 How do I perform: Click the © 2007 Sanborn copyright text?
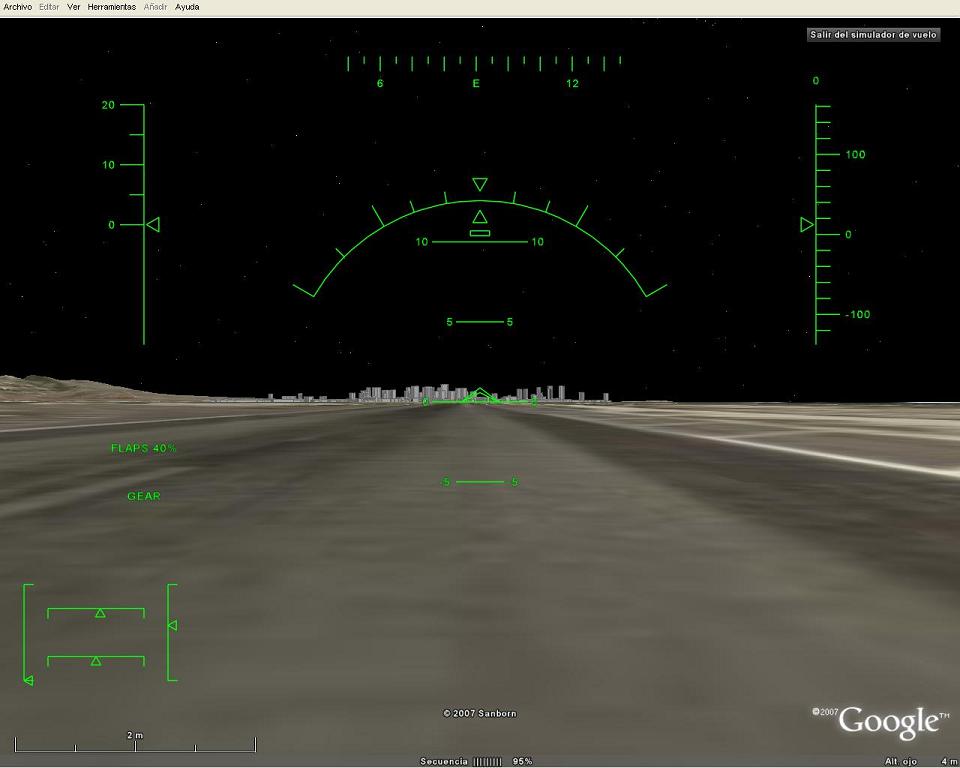pyautogui.click(x=480, y=714)
